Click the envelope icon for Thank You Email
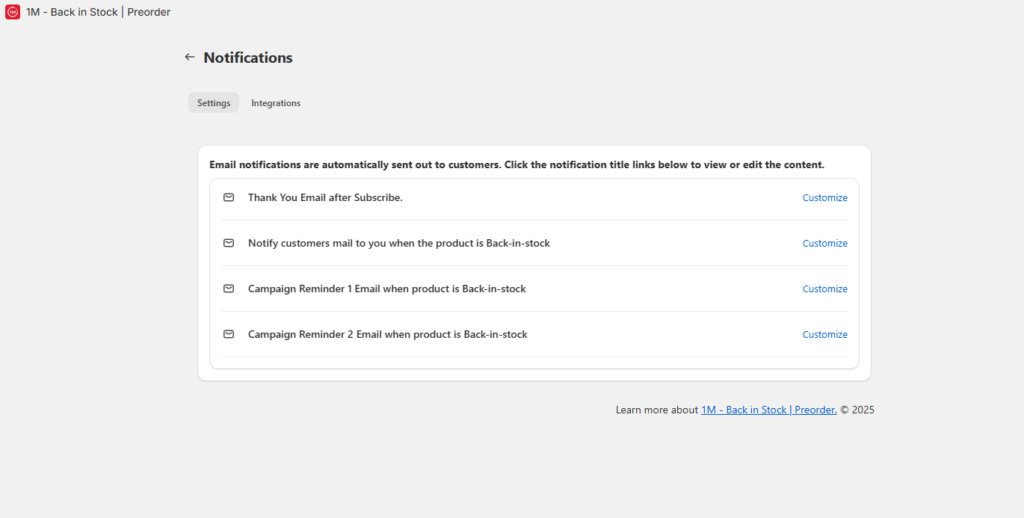Screen dimensions: 1024x518 point(229,197)
